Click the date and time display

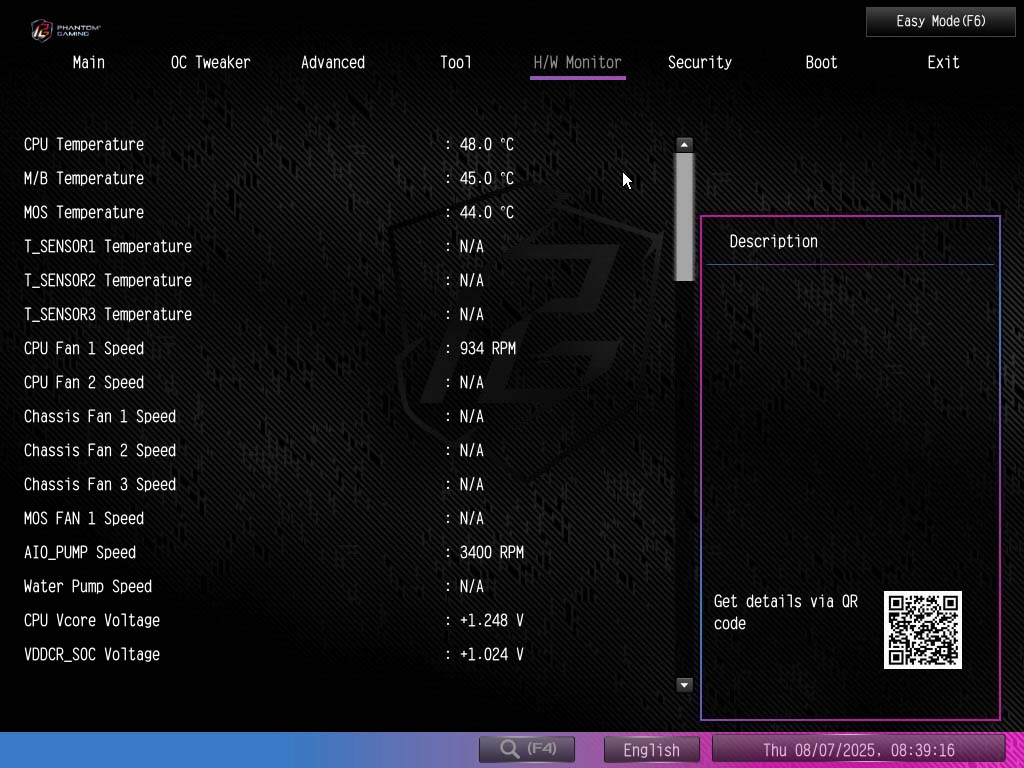tap(860, 749)
